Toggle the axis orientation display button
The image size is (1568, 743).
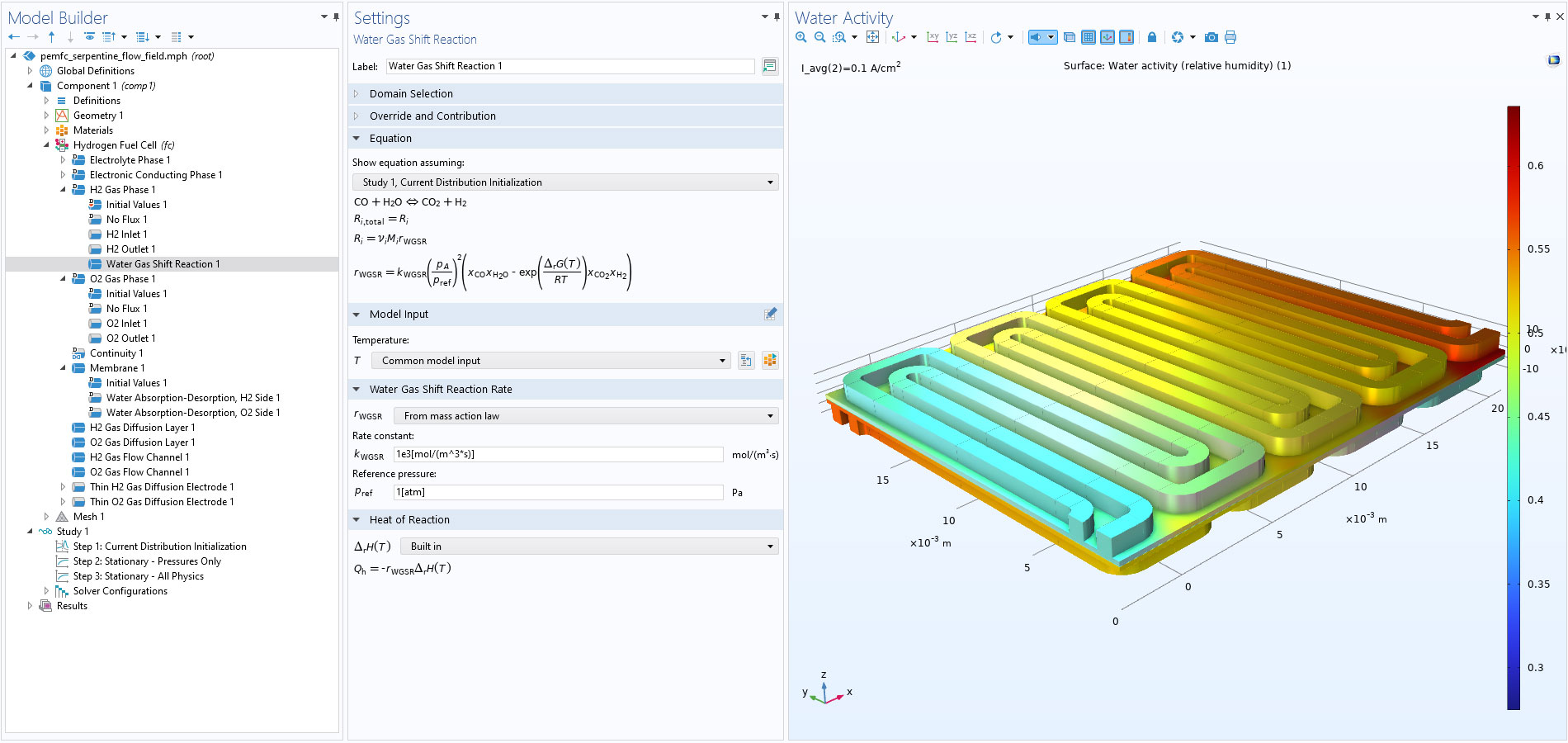tap(1108, 37)
